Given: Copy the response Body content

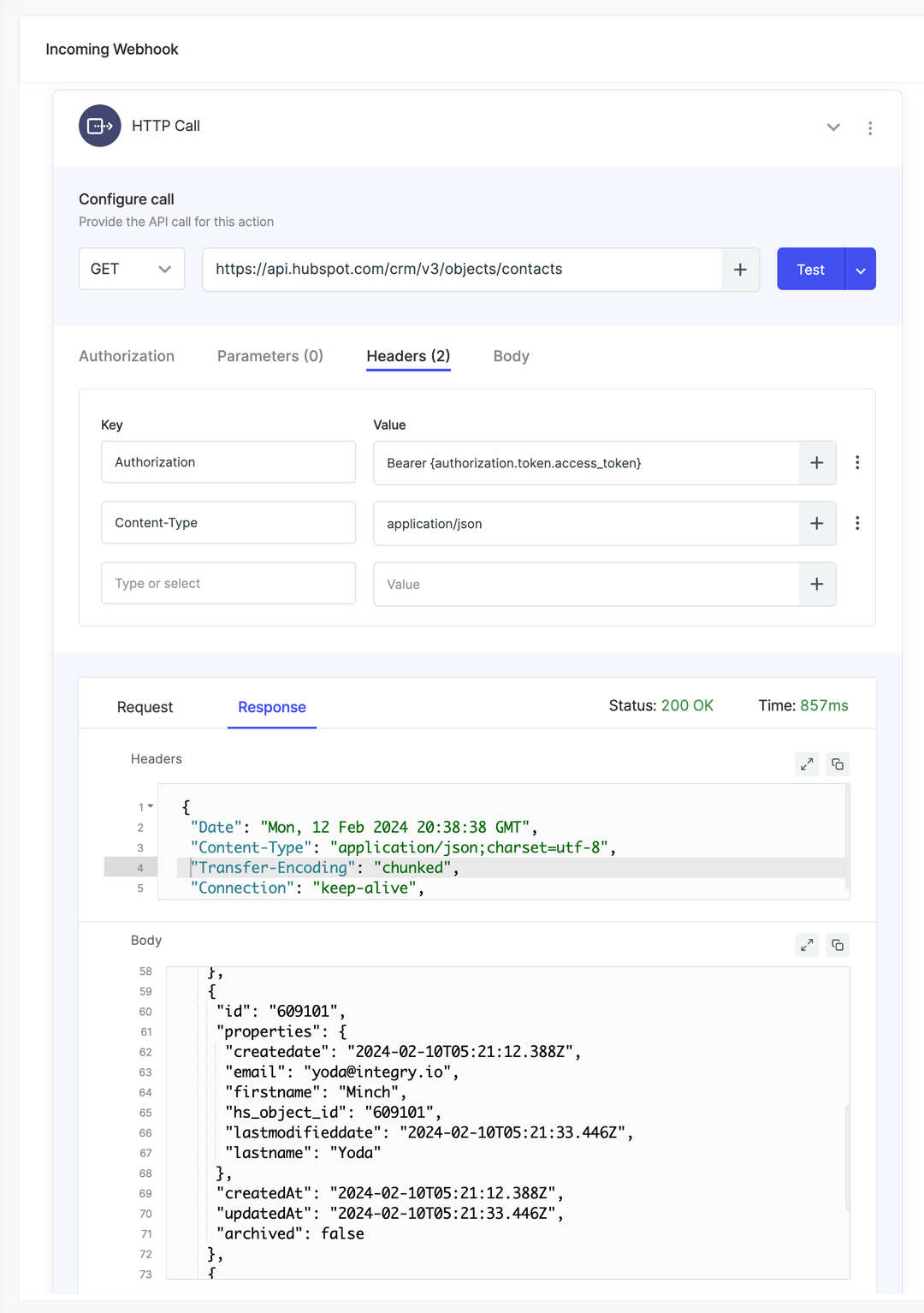Looking at the screenshot, I should click(838, 945).
